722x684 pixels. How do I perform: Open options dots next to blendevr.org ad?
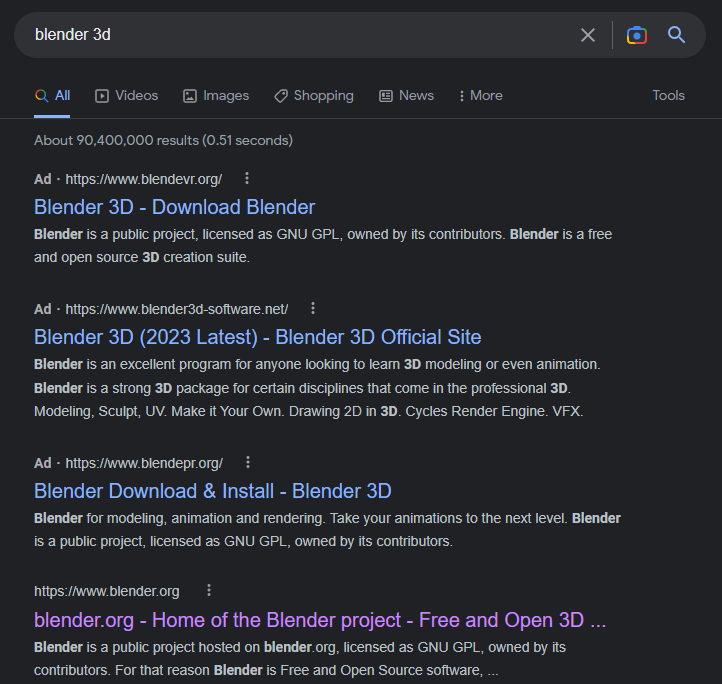pyautogui.click(x=247, y=178)
